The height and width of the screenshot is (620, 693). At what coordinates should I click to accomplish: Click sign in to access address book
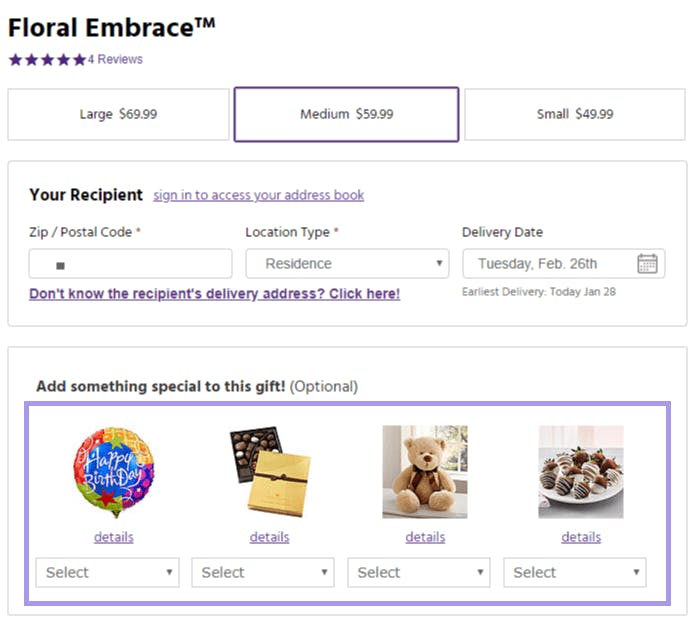point(259,195)
